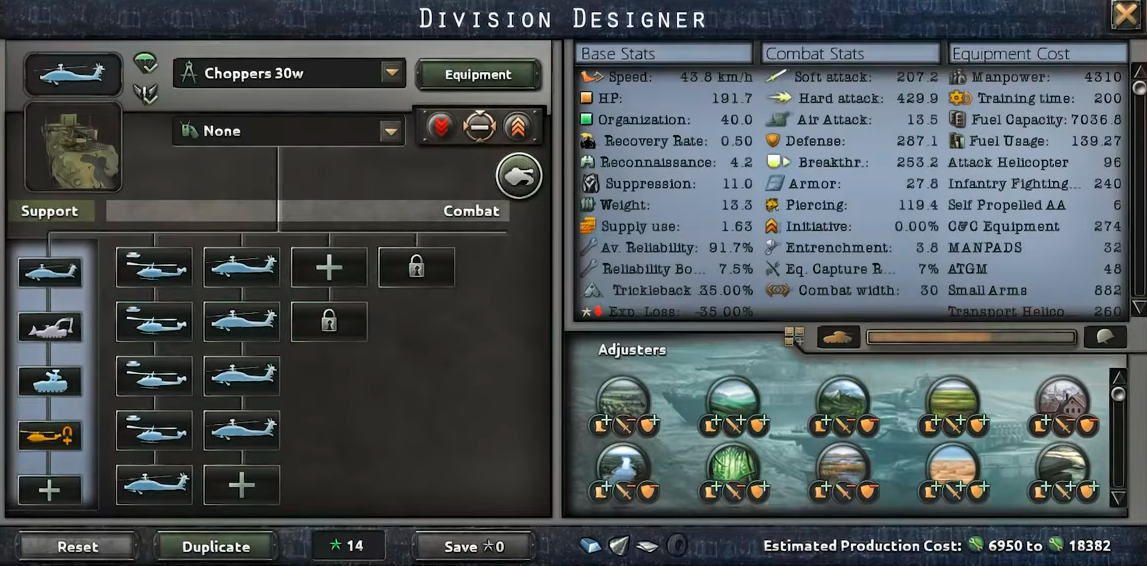
Task: Click the orange progress bar above Adjusters
Action: point(971,337)
